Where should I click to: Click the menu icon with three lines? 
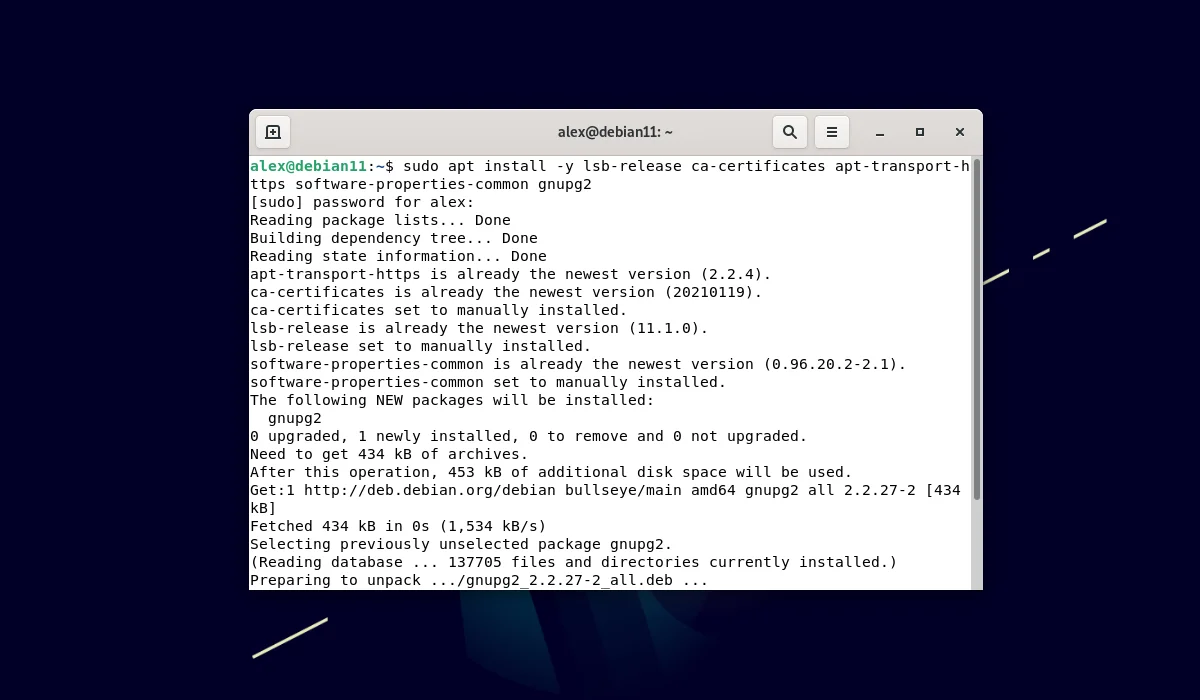[x=831, y=131]
